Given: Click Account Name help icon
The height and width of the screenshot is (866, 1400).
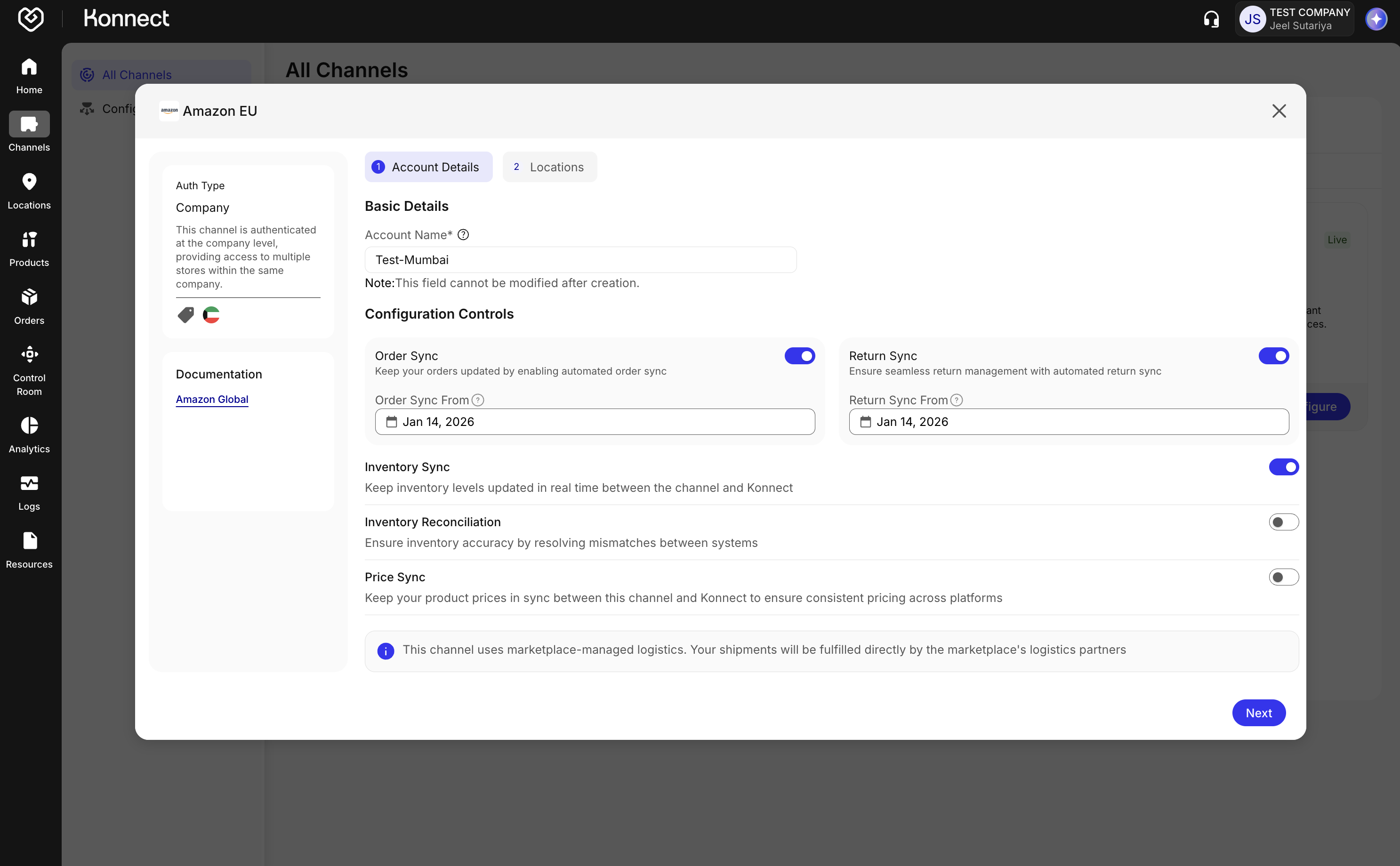Looking at the screenshot, I should tap(463, 235).
